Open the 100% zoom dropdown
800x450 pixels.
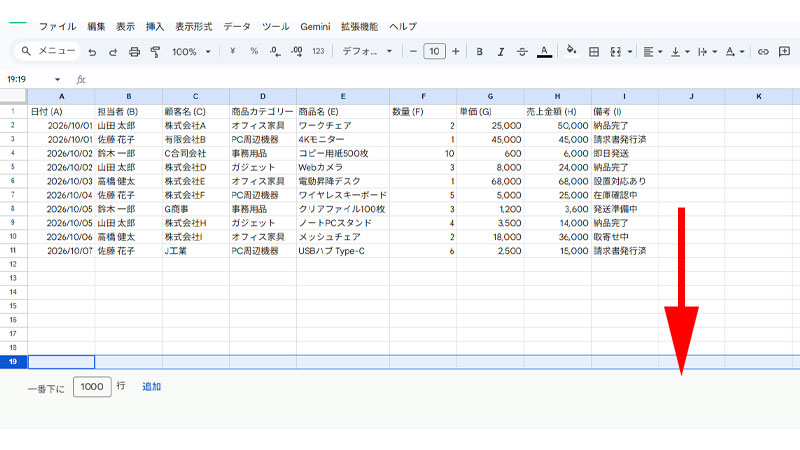[191, 52]
